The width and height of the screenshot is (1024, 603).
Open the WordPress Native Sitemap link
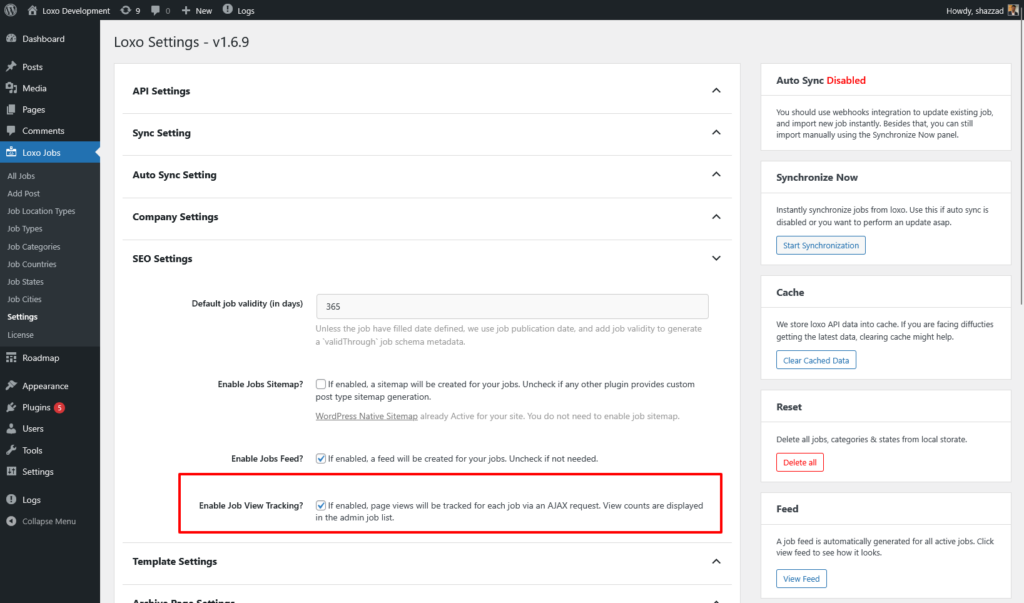(x=367, y=416)
